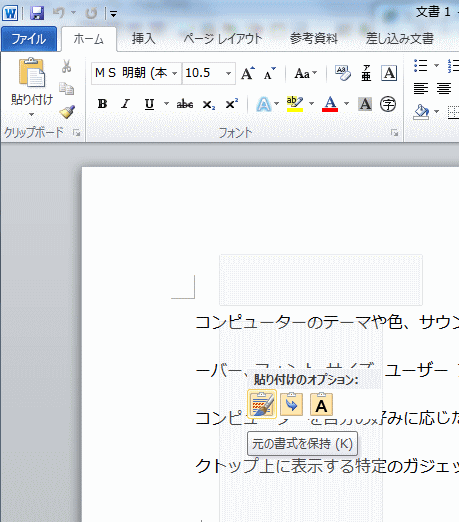Toggle superscript formatting

point(231,104)
